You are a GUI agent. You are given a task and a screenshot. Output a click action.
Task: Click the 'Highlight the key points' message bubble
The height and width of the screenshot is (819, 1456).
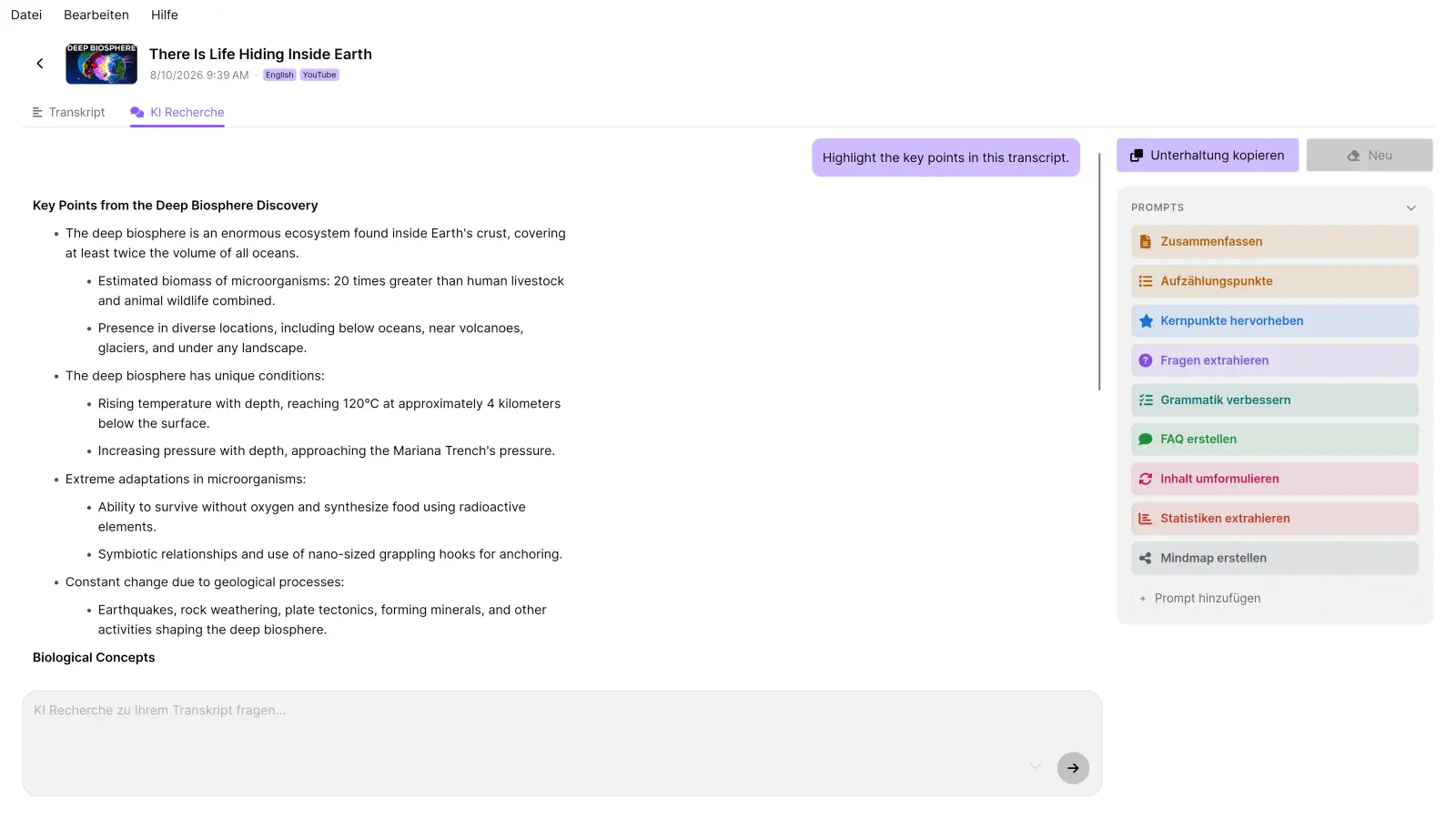click(x=945, y=157)
